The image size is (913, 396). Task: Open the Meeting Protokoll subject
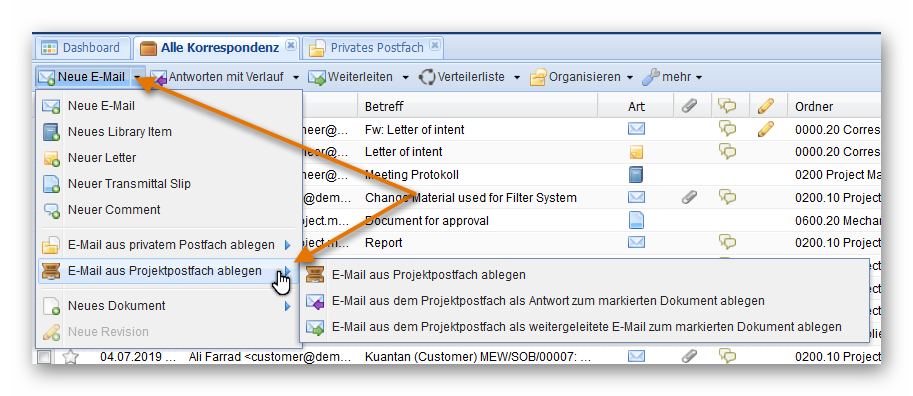pyautogui.click(x=411, y=175)
